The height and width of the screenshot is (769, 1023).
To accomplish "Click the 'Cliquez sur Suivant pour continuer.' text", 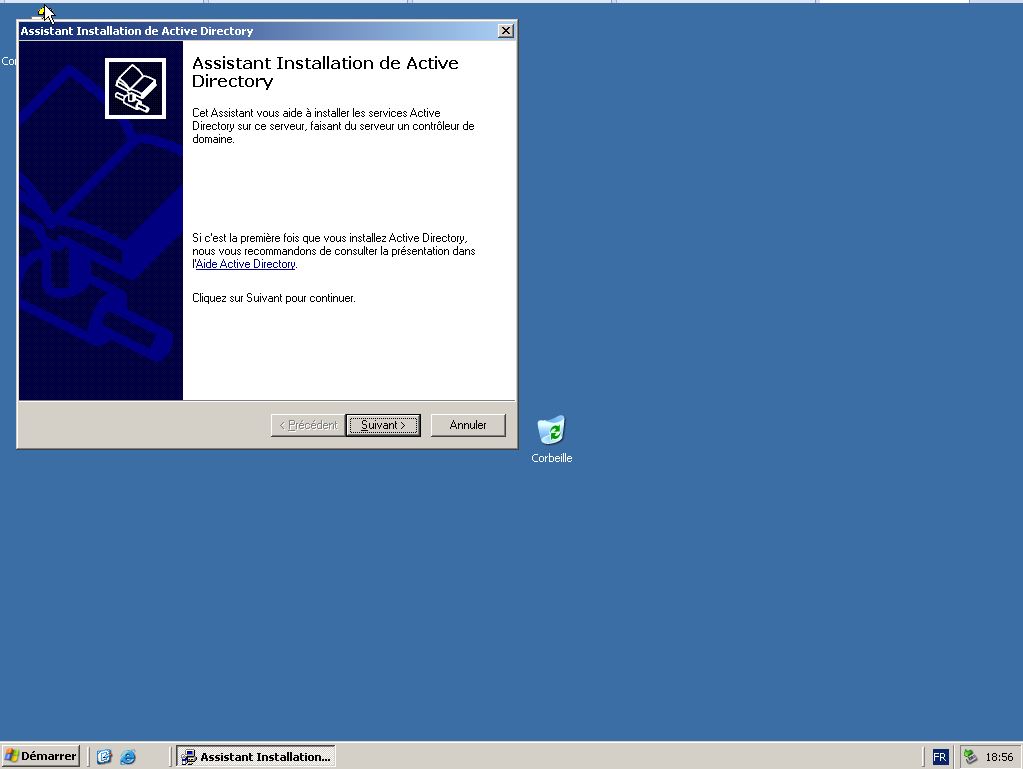I will [274, 298].
